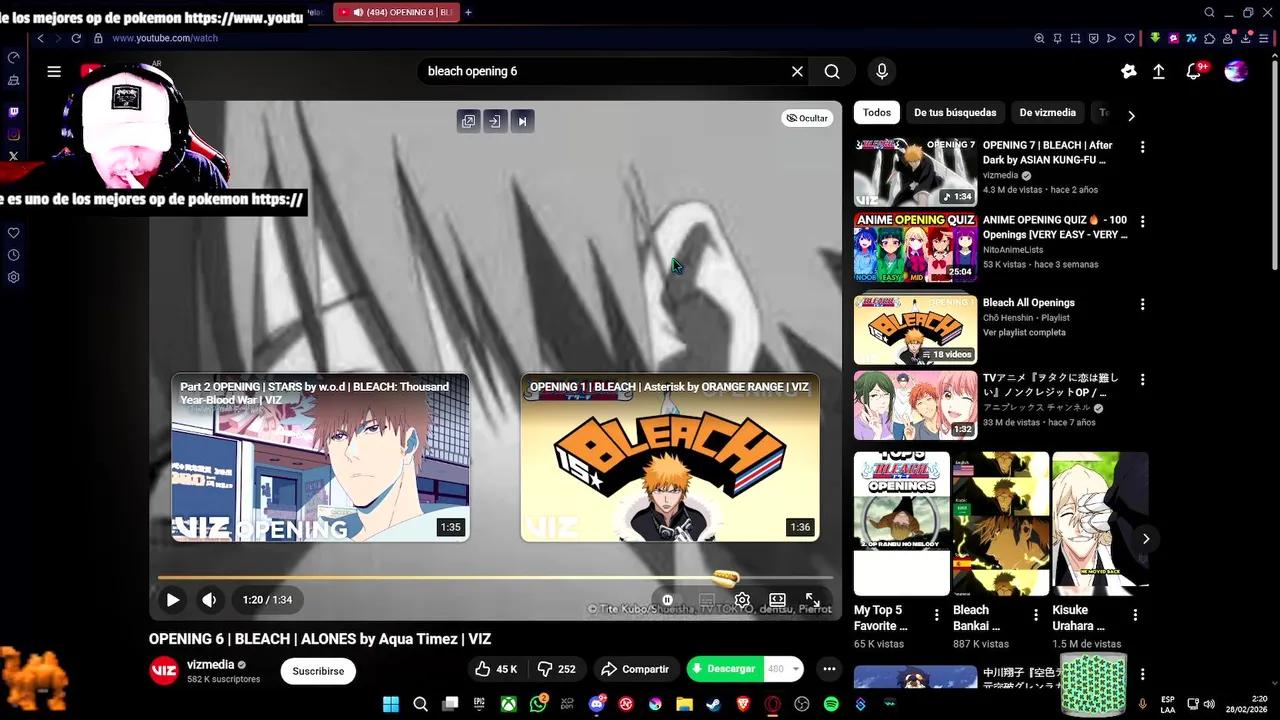
Task: Open Instagram icon in browser sidebar
Action: point(13,134)
